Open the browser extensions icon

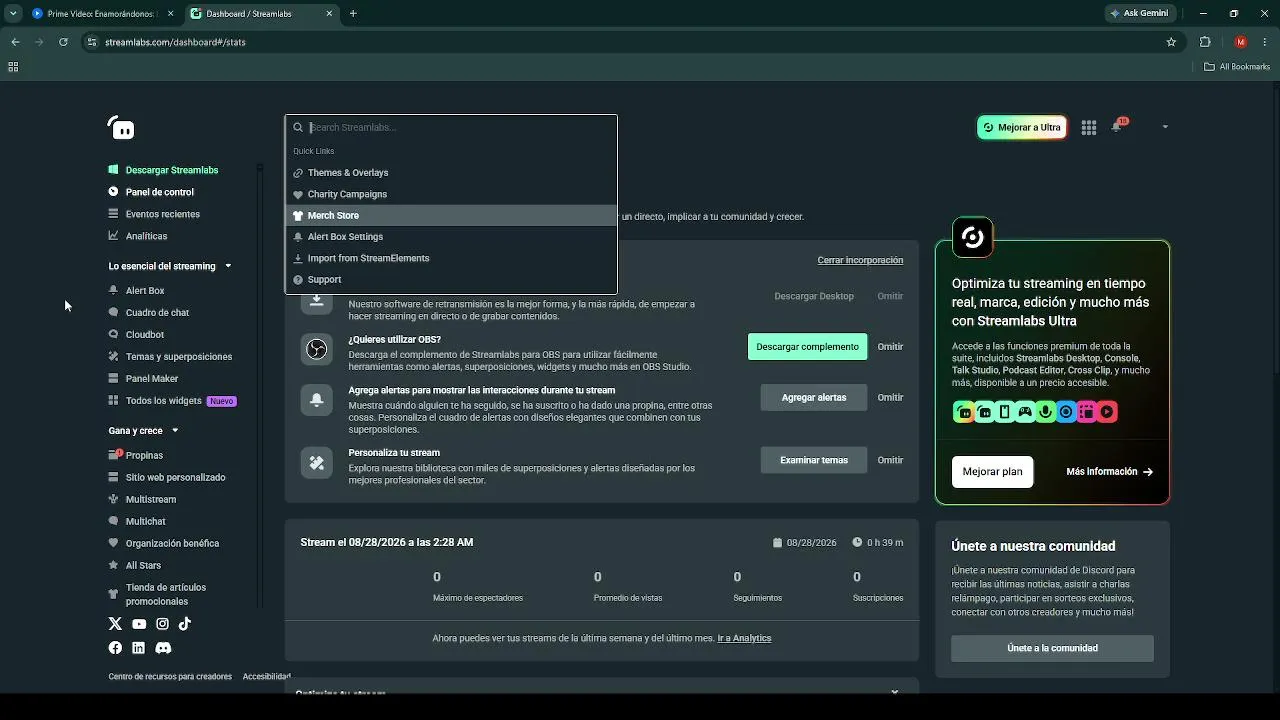tap(1205, 42)
